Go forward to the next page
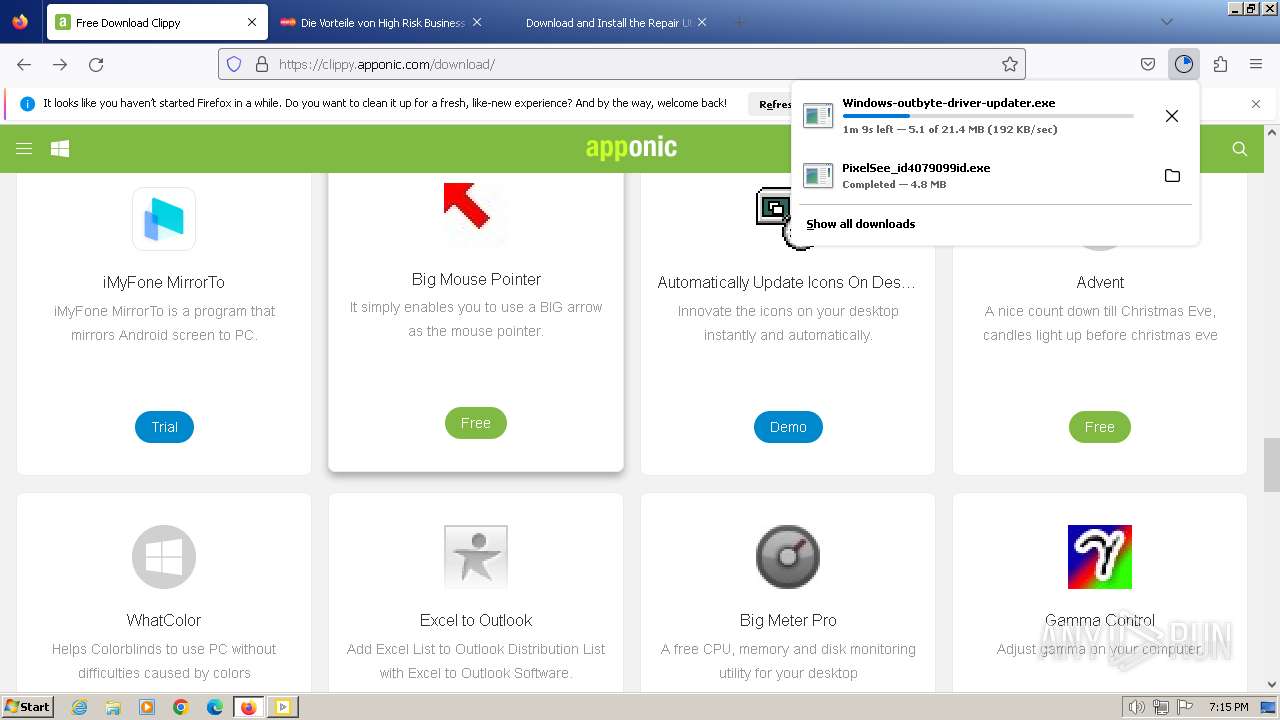The height and width of the screenshot is (720, 1280). pyautogui.click(x=60, y=64)
